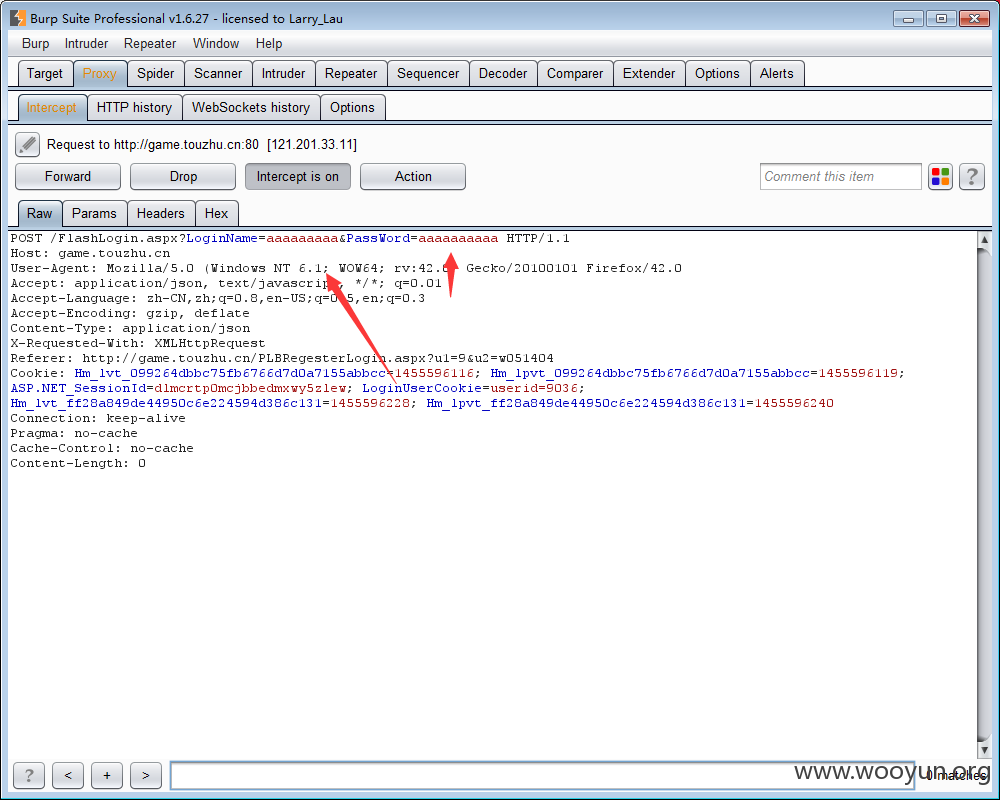Click the Burp Suite logo icon in the title bar
This screenshot has width=1000, height=800.
coord(18,19)
